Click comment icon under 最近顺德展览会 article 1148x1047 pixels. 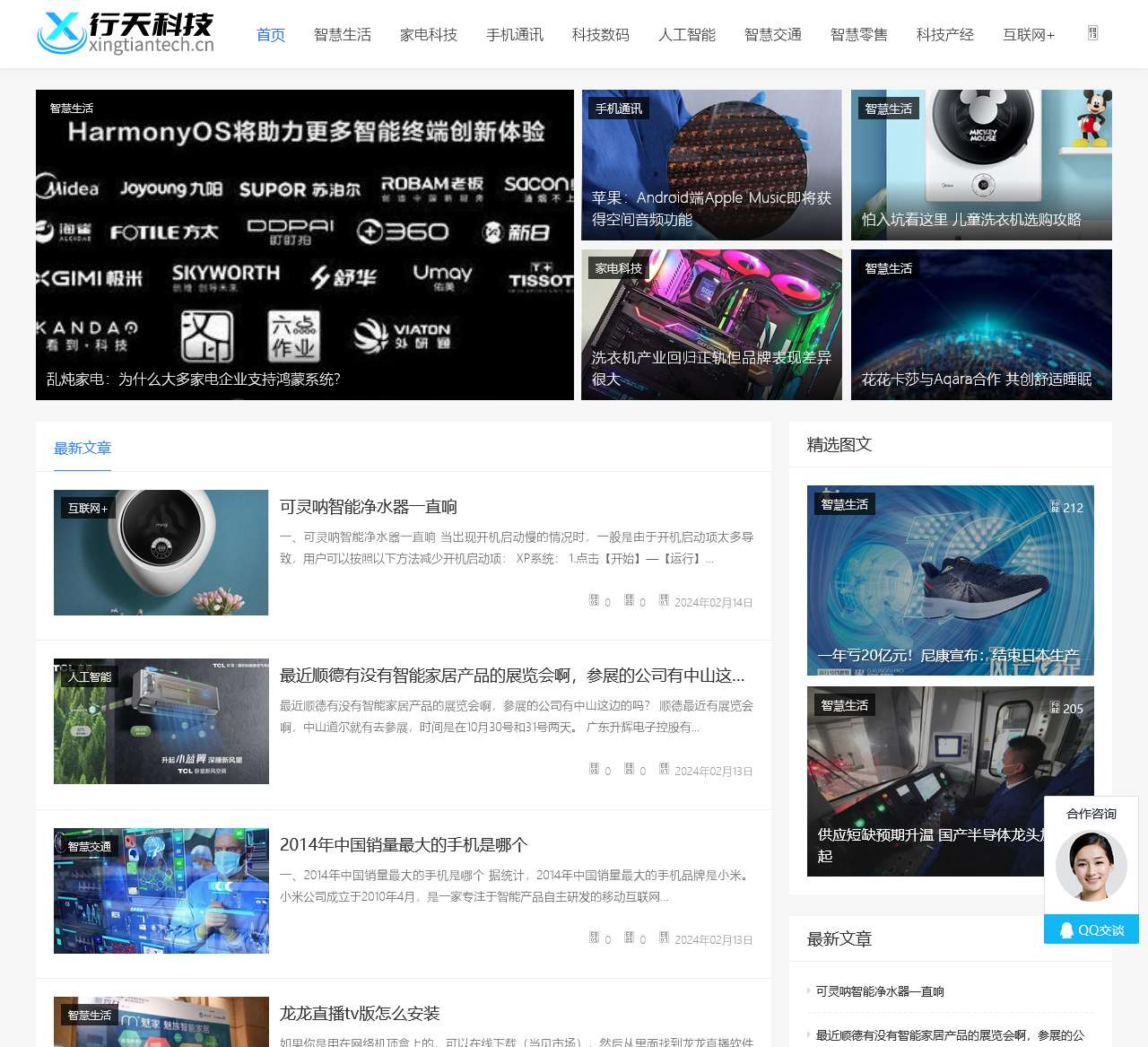[631, 769]
